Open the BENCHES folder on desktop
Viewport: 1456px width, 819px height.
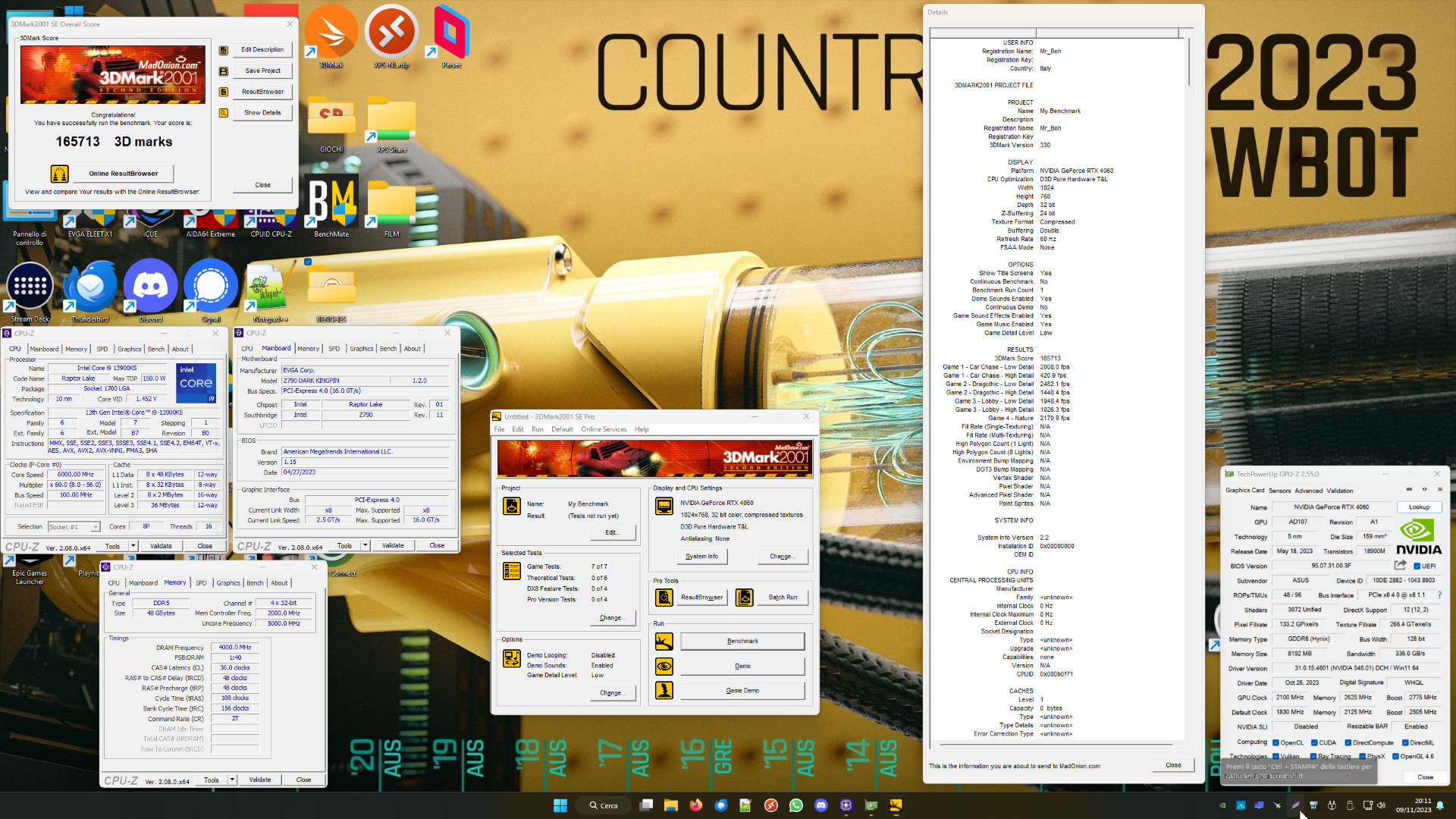331,291
